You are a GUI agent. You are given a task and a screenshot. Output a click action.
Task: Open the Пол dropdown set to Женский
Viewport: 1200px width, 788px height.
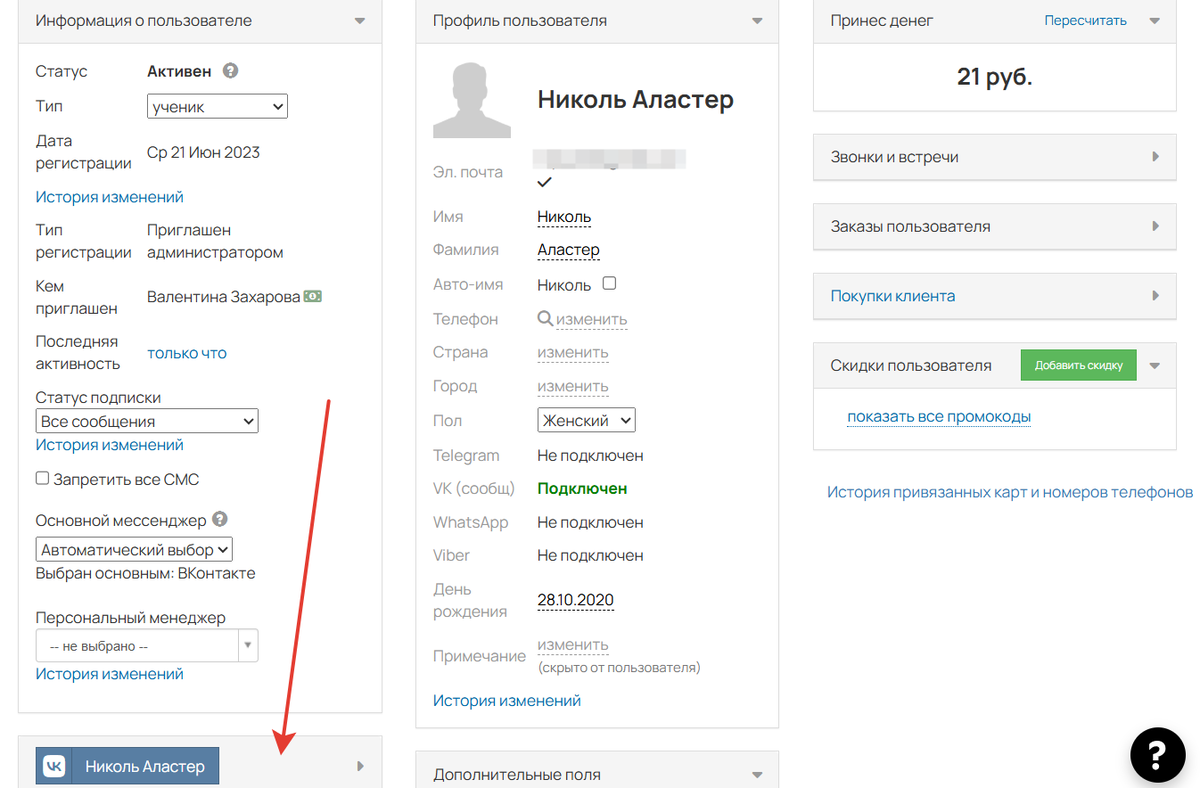point(586,421)
